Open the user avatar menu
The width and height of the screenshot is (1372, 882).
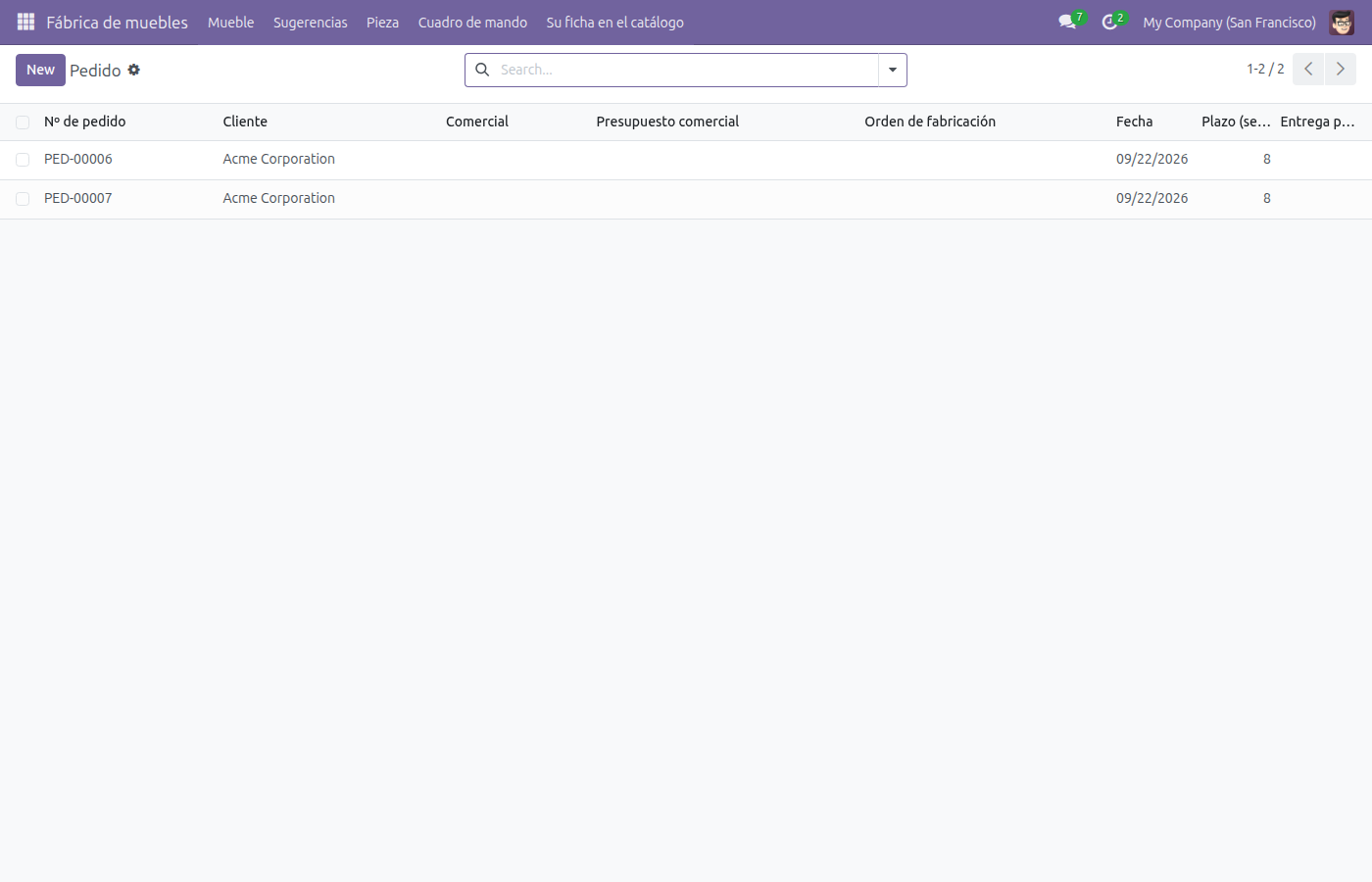(1342, 22)
